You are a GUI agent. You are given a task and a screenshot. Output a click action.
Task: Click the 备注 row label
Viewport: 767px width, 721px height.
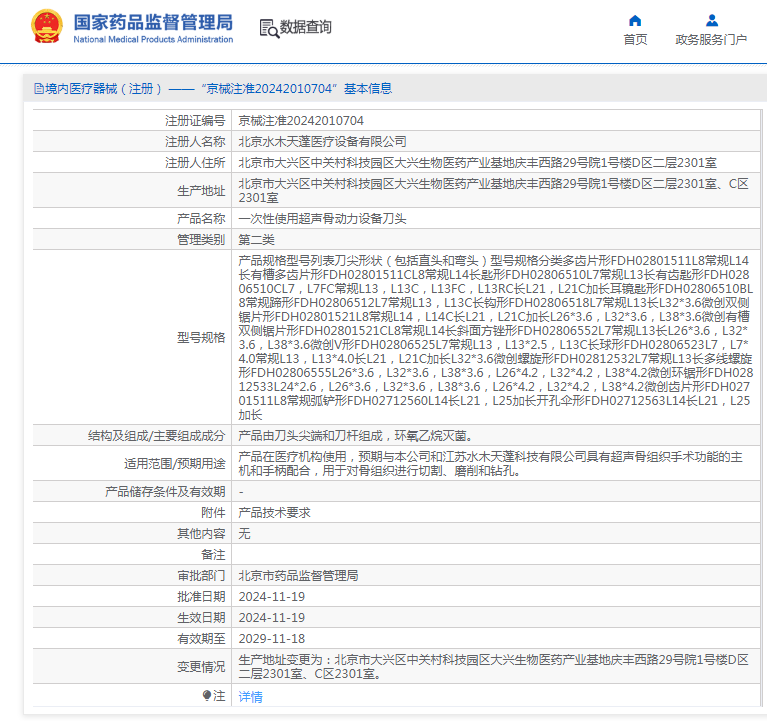click(213, 555)
